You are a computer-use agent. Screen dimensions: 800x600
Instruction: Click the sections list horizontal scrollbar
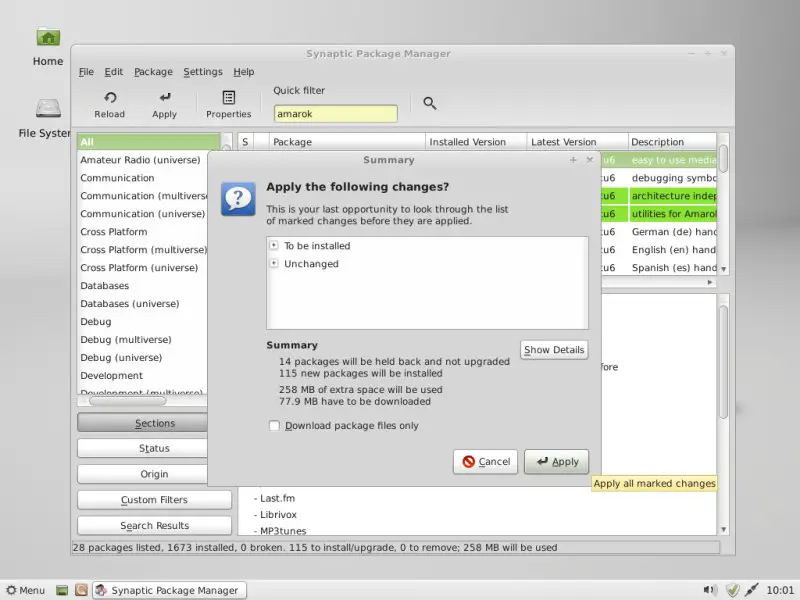point(128,401)
